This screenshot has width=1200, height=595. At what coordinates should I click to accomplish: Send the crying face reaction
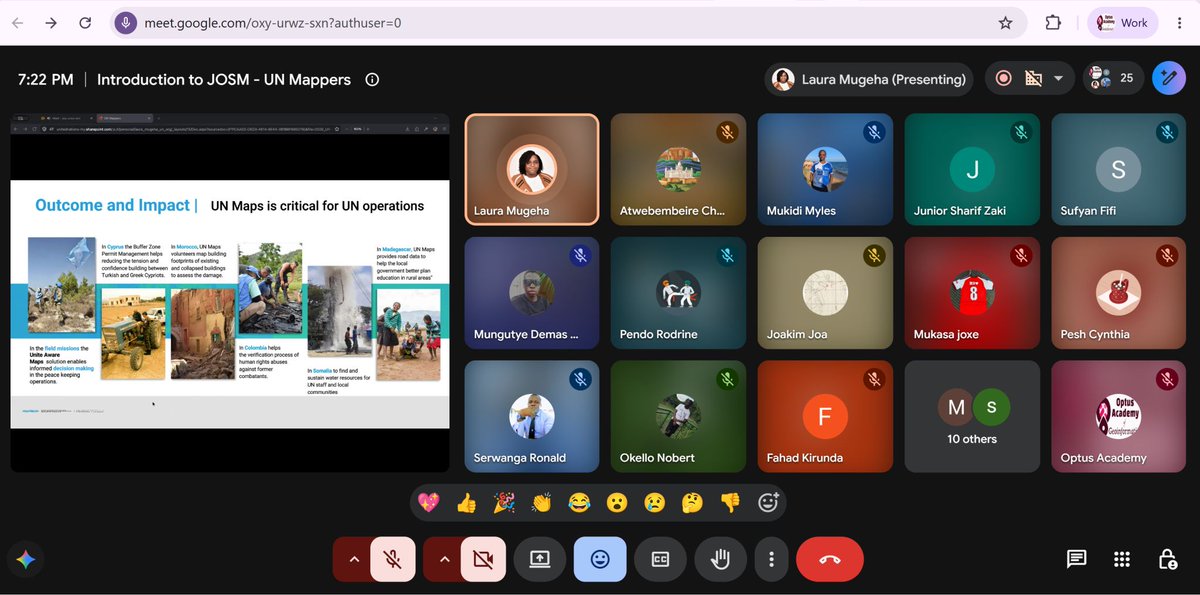[655, 502]
